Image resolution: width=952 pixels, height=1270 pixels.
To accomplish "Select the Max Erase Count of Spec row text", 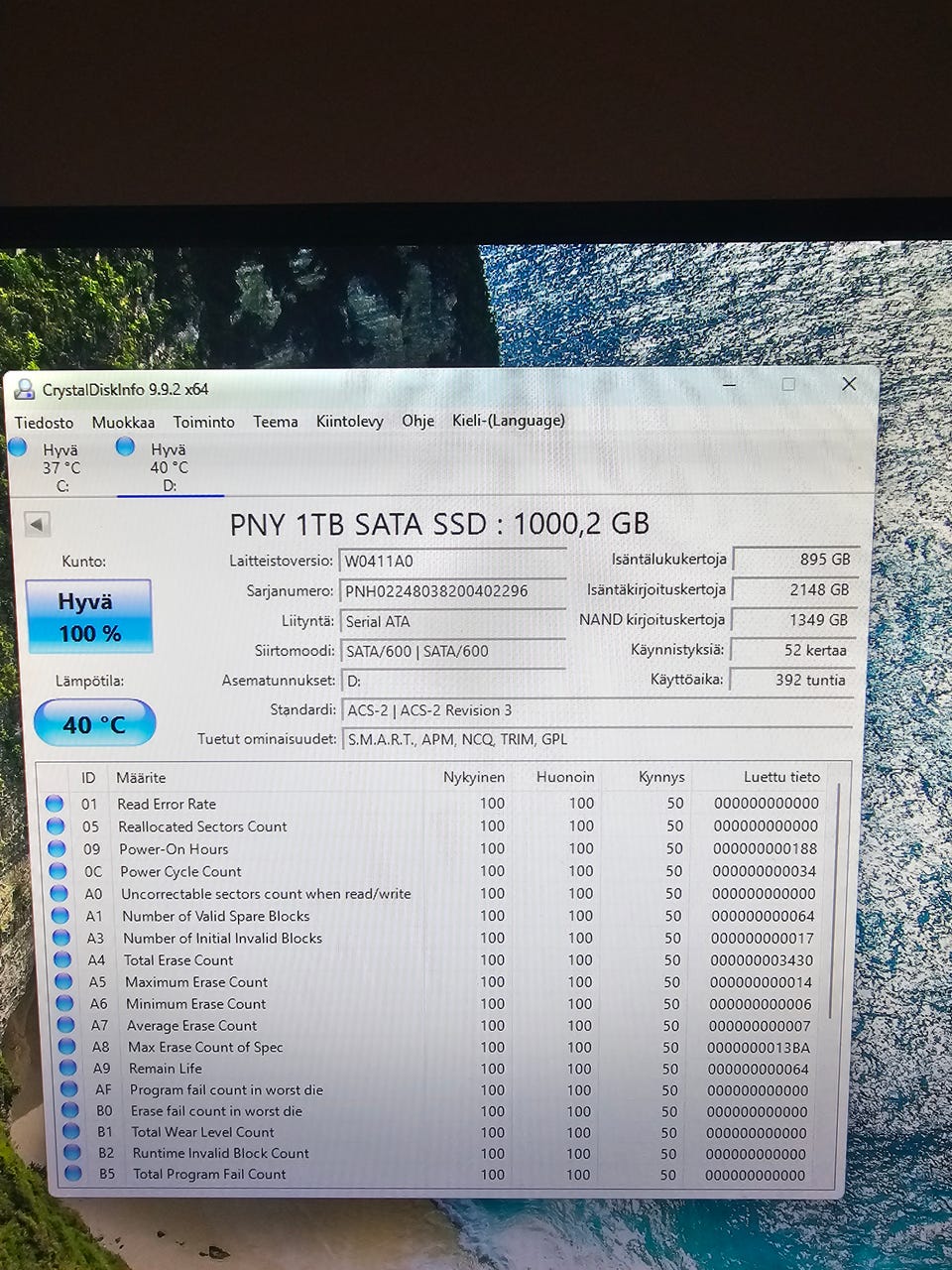I will [x=205, y=1047].
